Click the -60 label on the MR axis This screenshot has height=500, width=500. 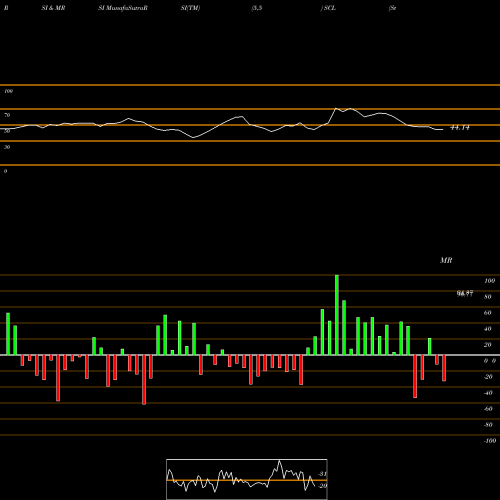pos(488,409)
